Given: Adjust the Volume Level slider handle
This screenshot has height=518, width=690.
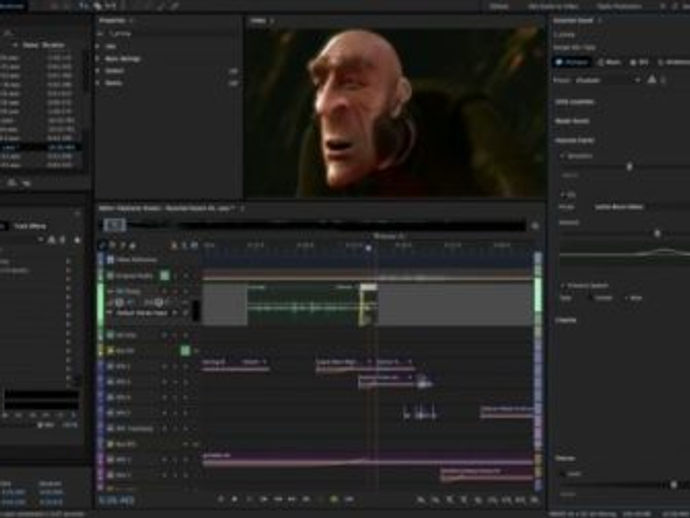Looking at the screenshot, I should (674, 485).
